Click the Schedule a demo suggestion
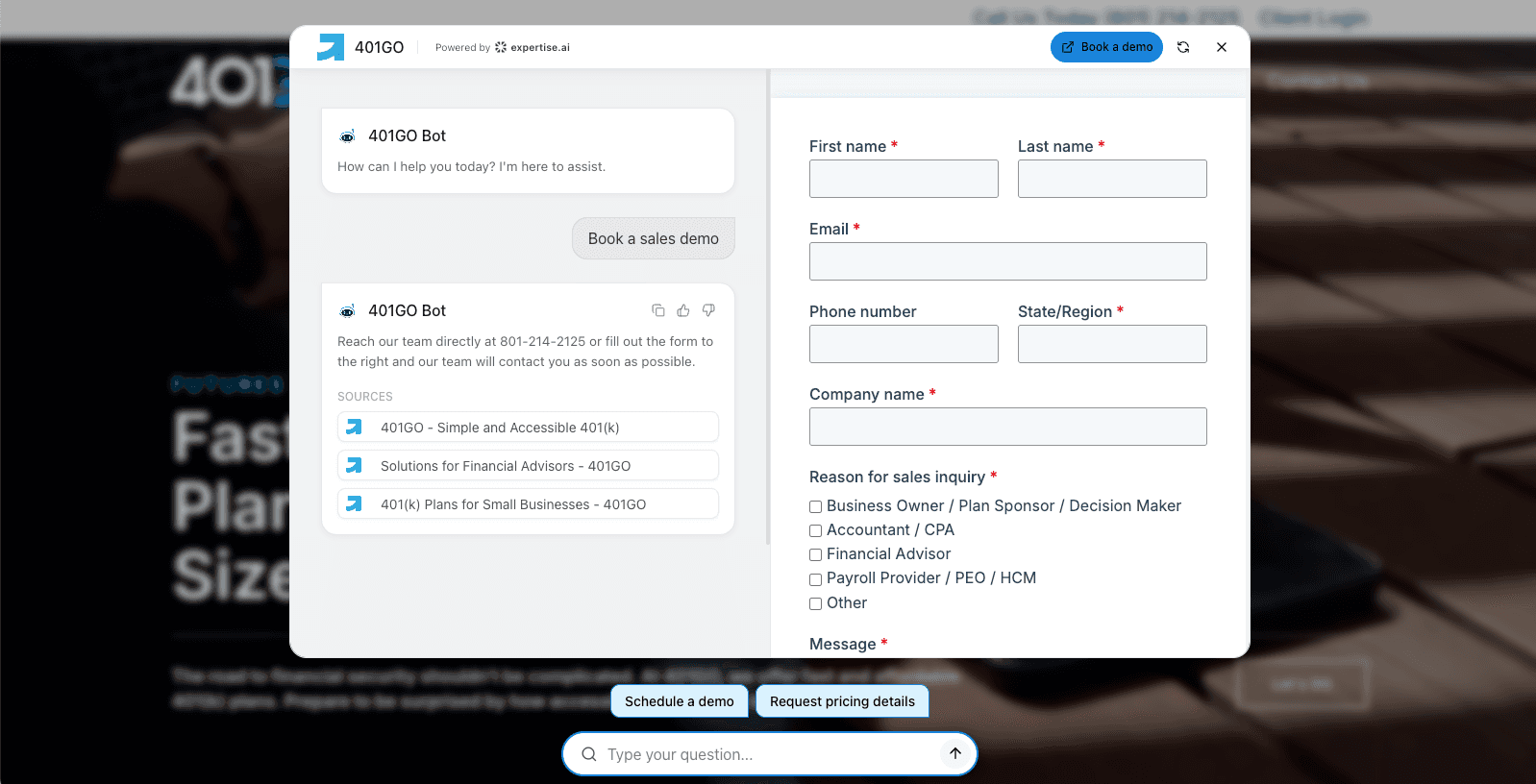1536x784 pixels. tap(679, 701)
